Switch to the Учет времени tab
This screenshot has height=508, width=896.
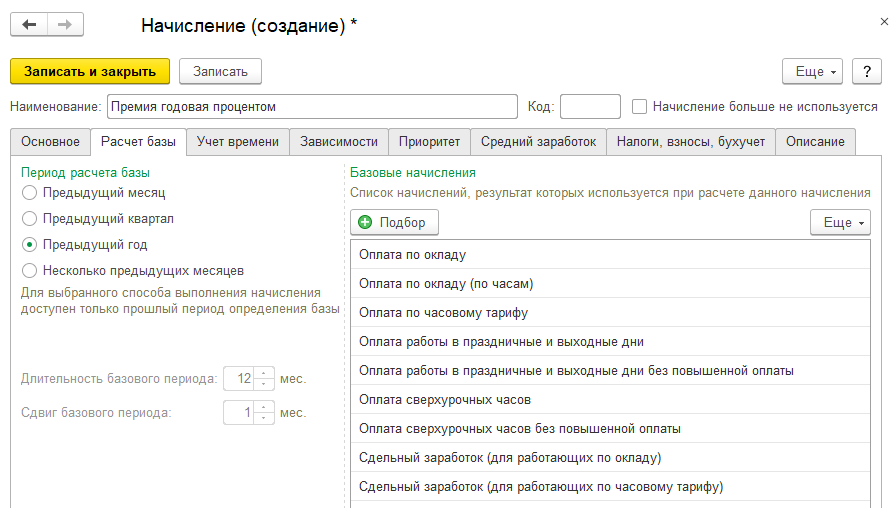click(x=238, y=142)
